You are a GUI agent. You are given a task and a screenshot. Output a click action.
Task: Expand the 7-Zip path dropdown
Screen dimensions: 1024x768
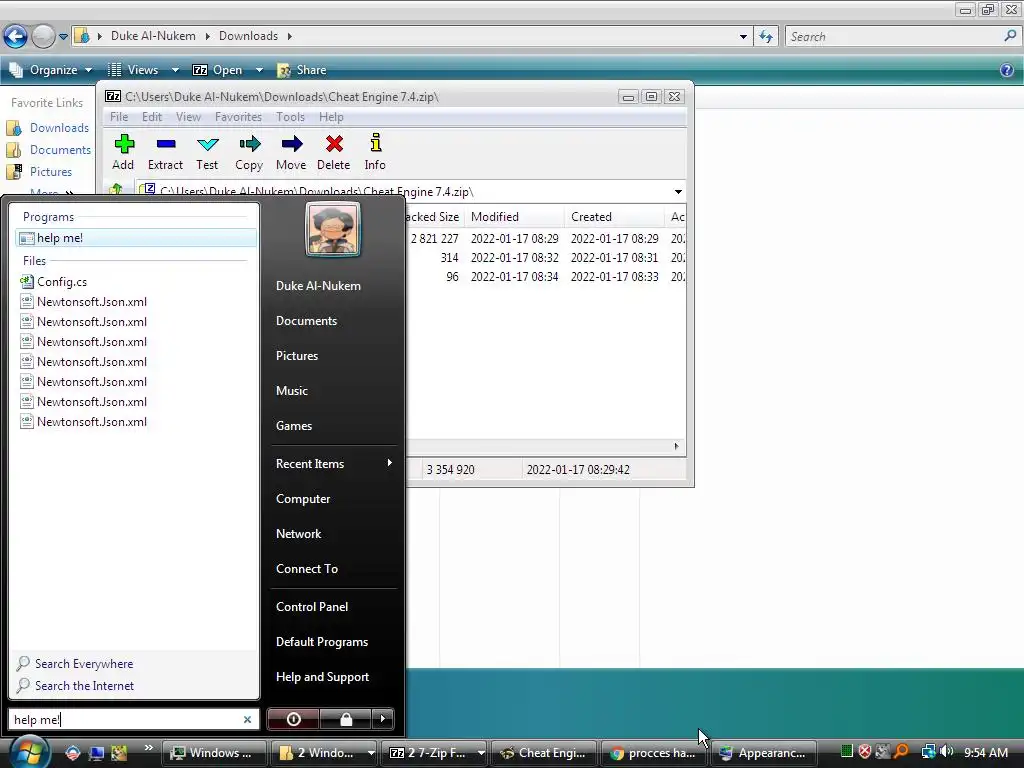click(x=678, y=192)
